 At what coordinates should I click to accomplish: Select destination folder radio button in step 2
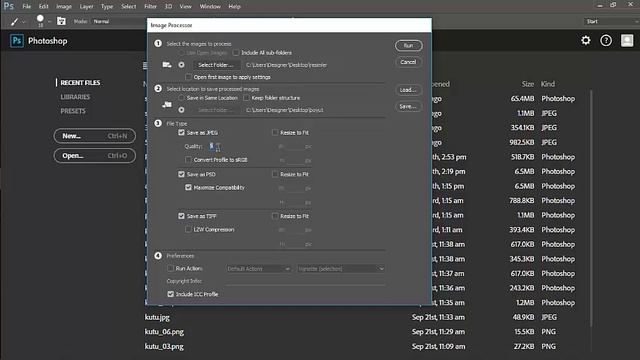[x=181, y=110]
